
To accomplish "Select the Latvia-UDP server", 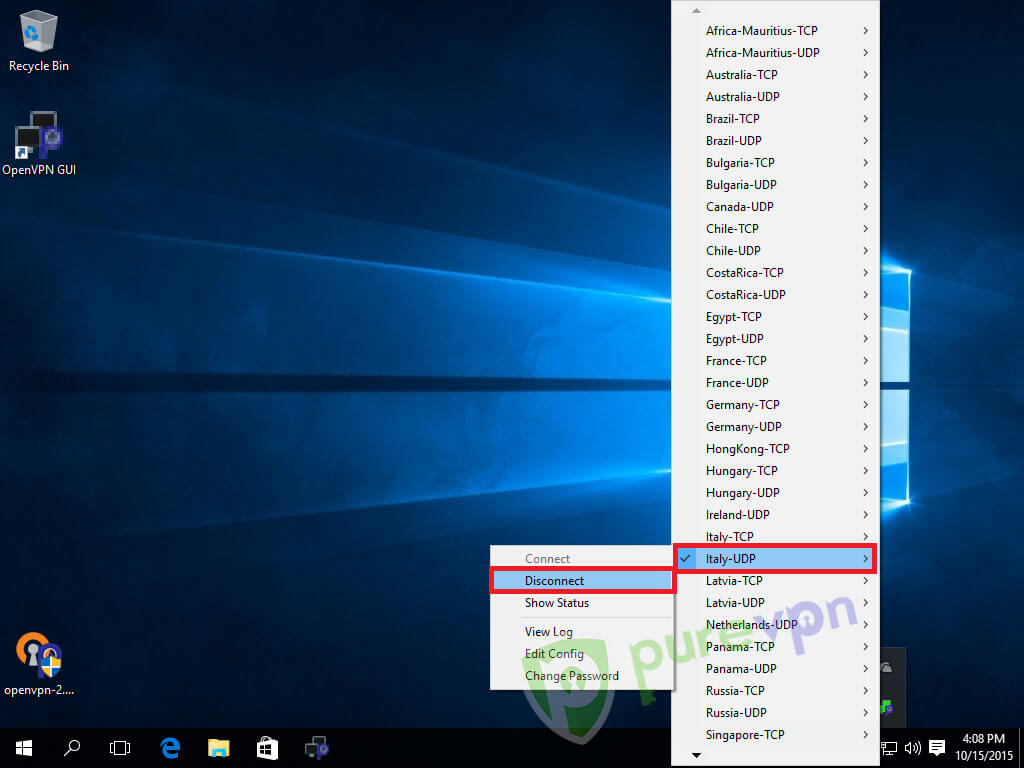I will 775,603.
